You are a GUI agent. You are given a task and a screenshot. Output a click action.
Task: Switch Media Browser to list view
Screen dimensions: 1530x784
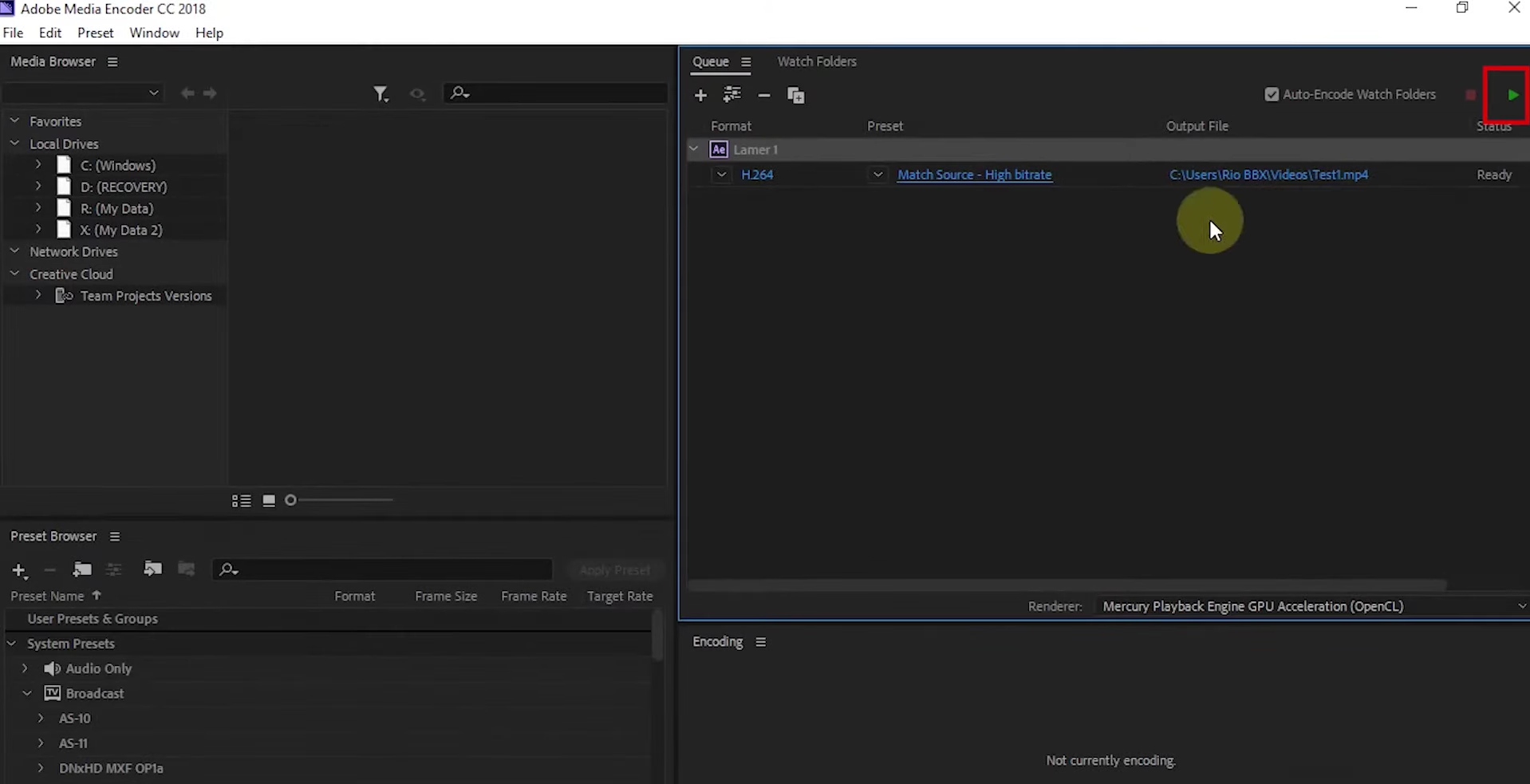tap(241, 501)
